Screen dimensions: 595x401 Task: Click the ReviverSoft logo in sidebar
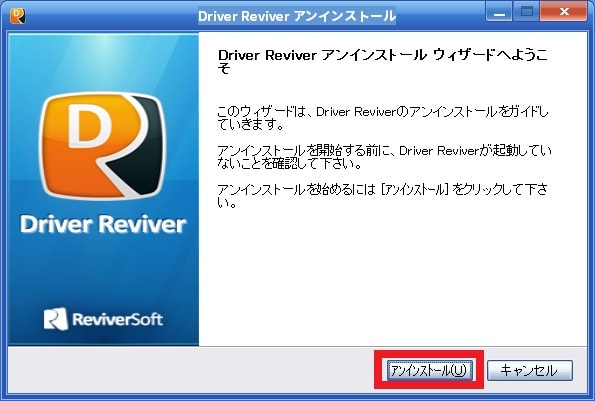(x=103, y=319)
